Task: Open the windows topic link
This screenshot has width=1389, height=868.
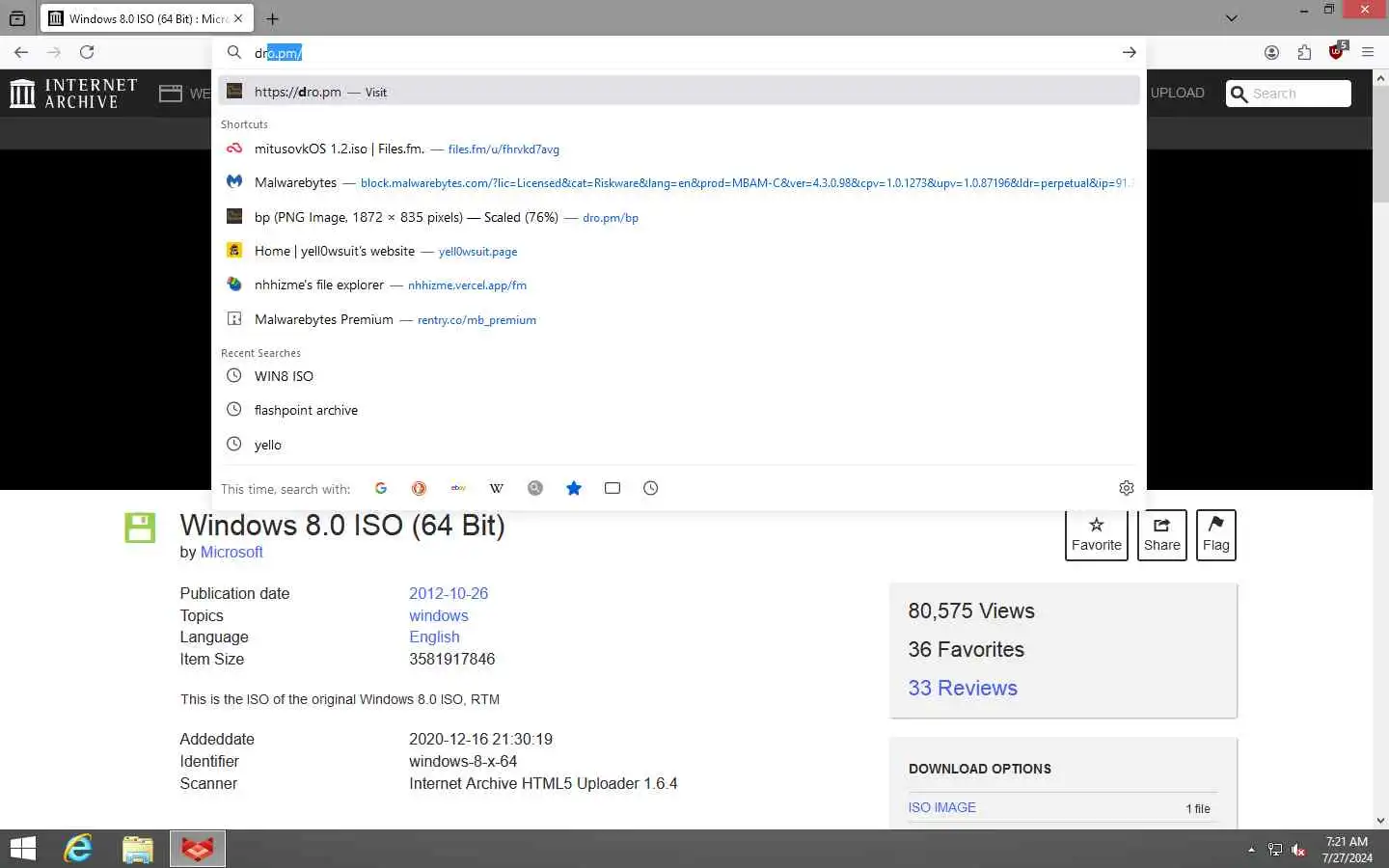Action: coord(439,615)
